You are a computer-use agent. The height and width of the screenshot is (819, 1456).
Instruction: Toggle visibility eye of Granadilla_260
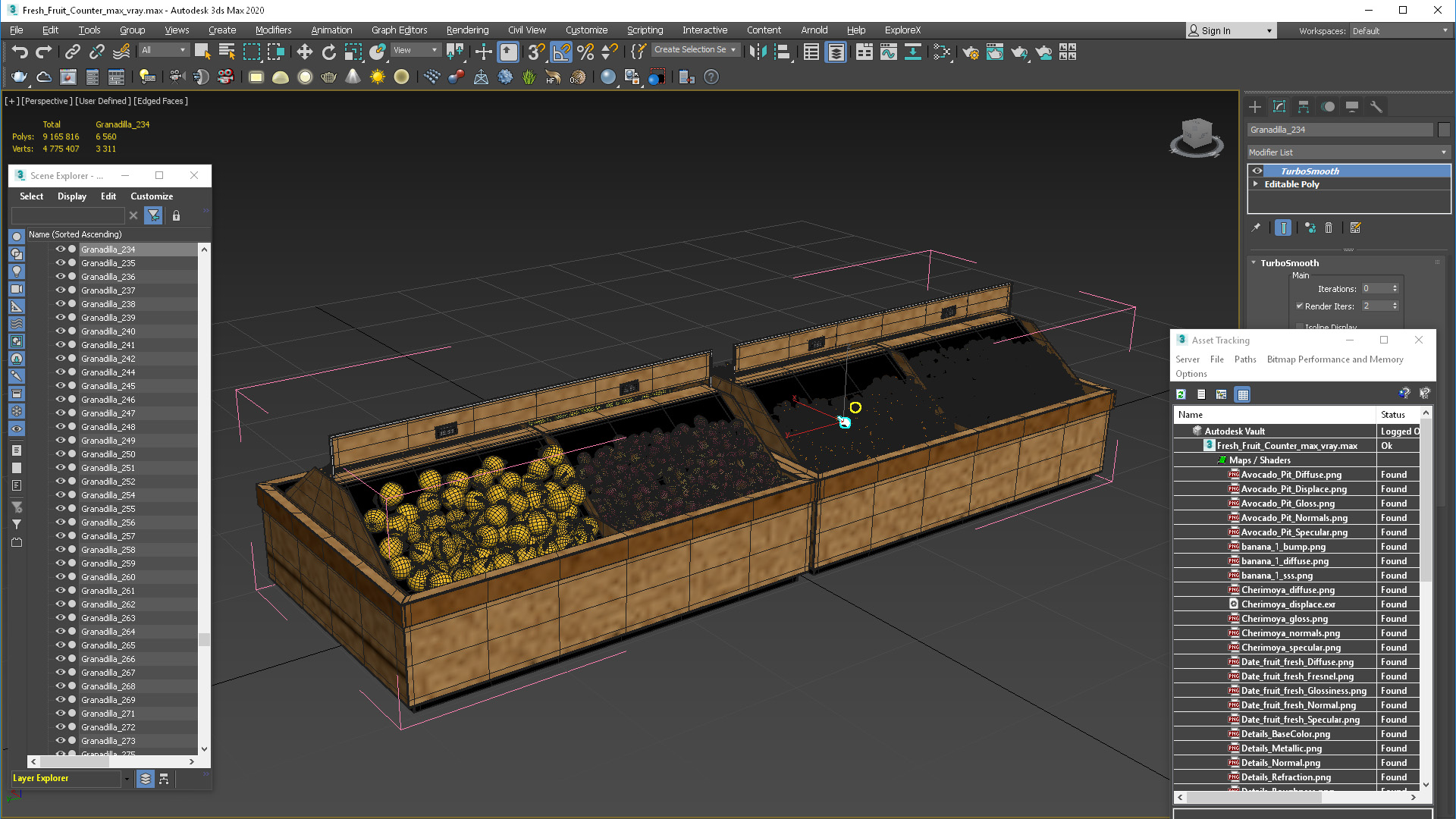click(x=60, y=577)
